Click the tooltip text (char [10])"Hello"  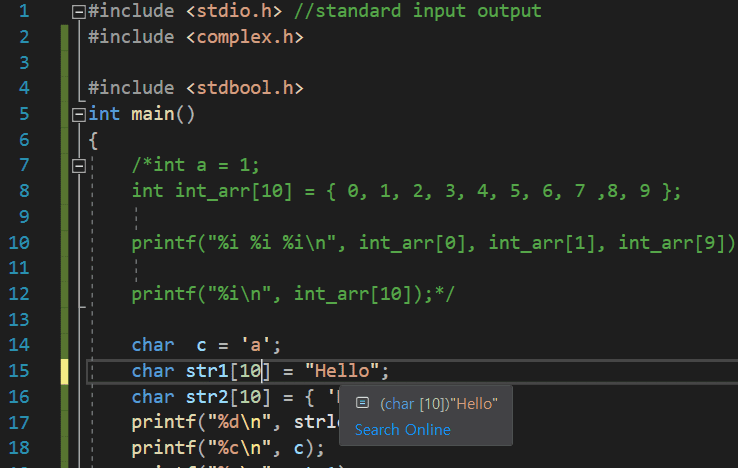click(439, 403)
